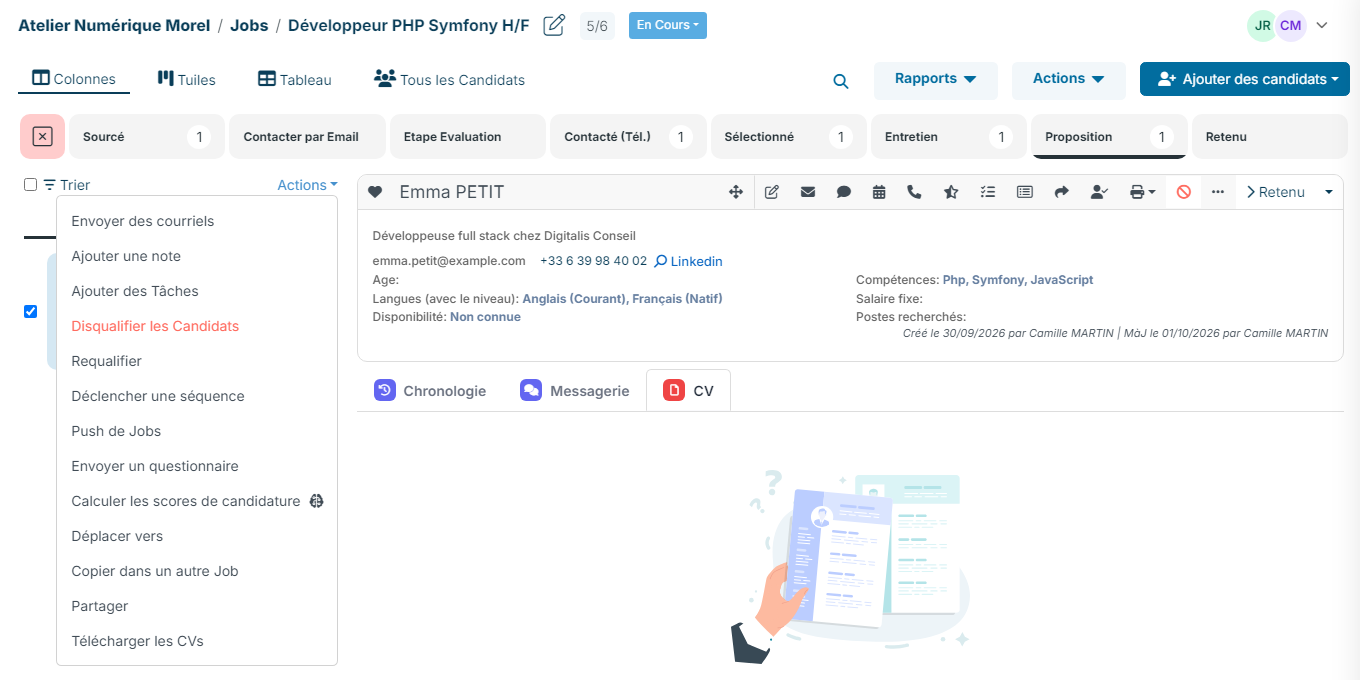Click the envelope icon to email candidate

pyautogui.click(x=808, y=192)
